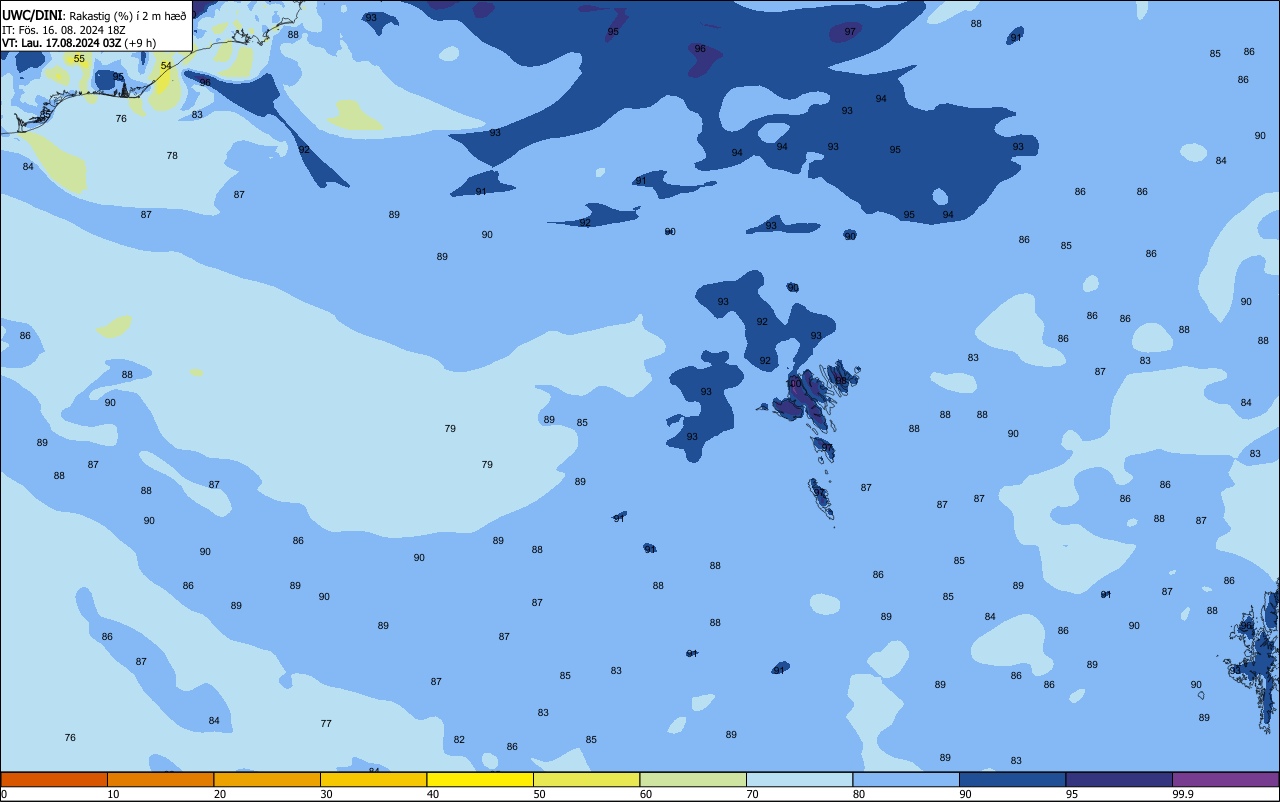Image resolution: width=1280 pixels, height=802 pixels.
Task: Select the humidity value 55 on the map
Action: [79, 59]
